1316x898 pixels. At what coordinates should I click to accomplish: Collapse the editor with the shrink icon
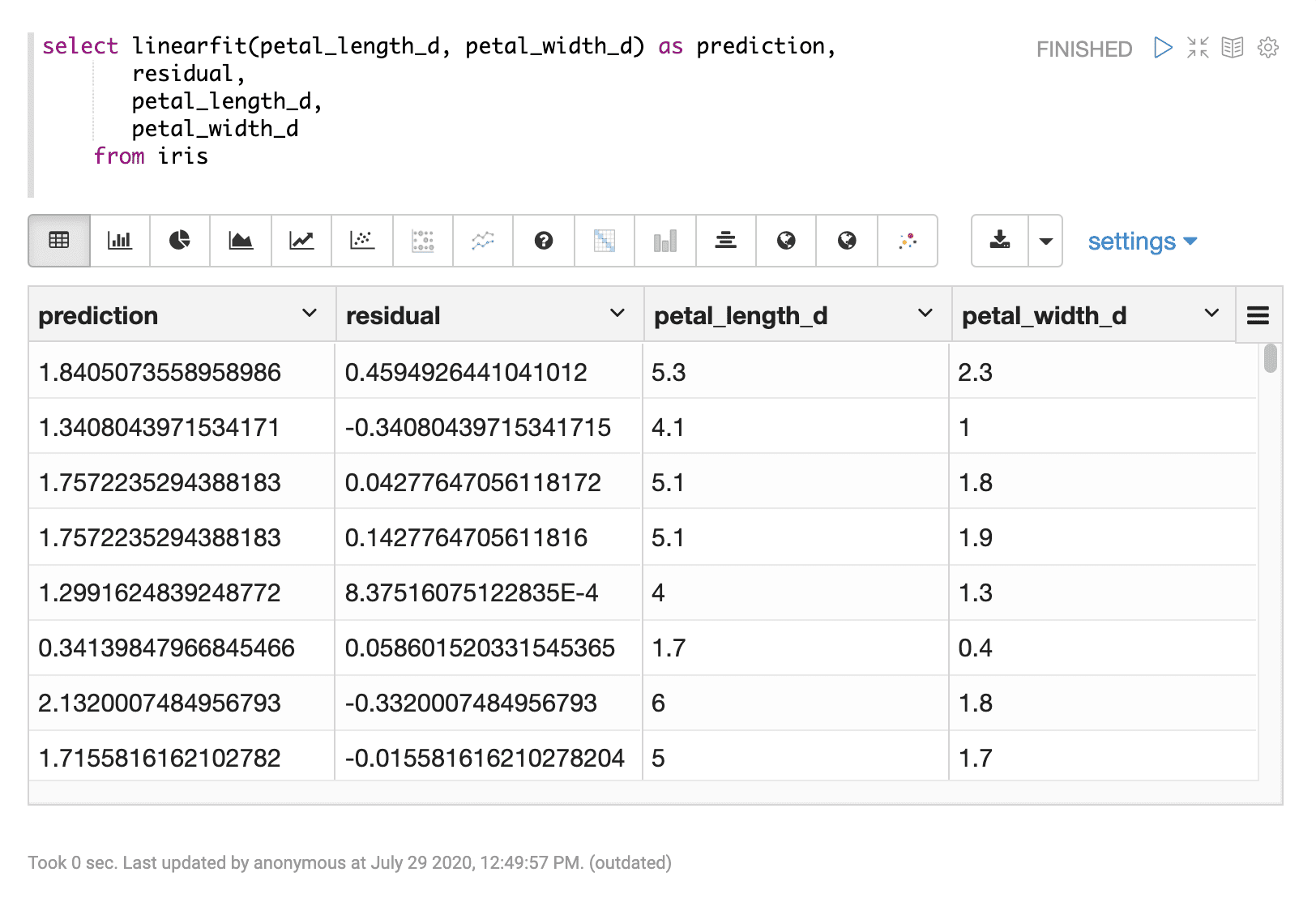coord(1197,49)
